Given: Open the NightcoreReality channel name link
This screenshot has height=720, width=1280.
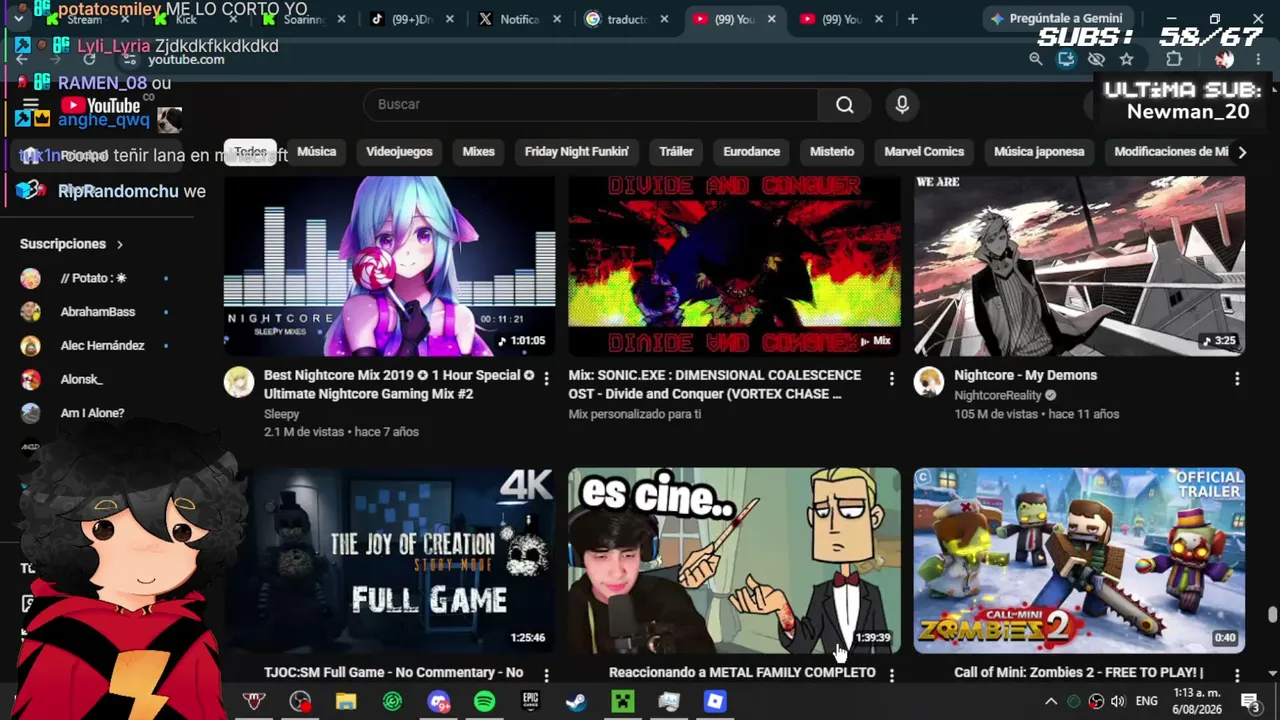Looking at the screenshot, I should (998, 396).
